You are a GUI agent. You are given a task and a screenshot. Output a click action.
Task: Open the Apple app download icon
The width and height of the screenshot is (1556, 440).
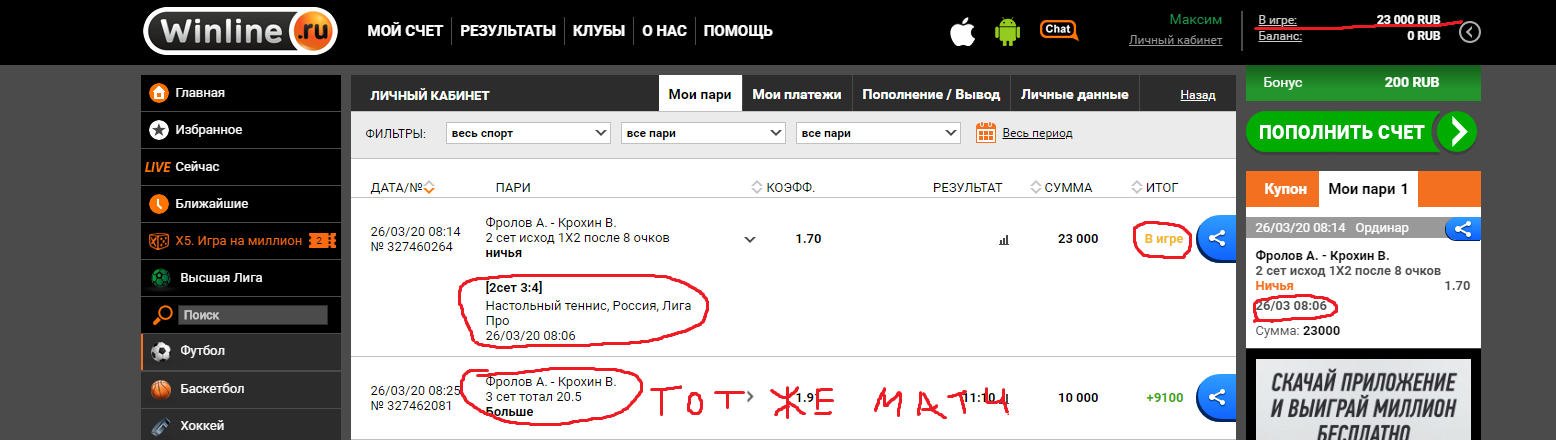(x=962, y=31)
